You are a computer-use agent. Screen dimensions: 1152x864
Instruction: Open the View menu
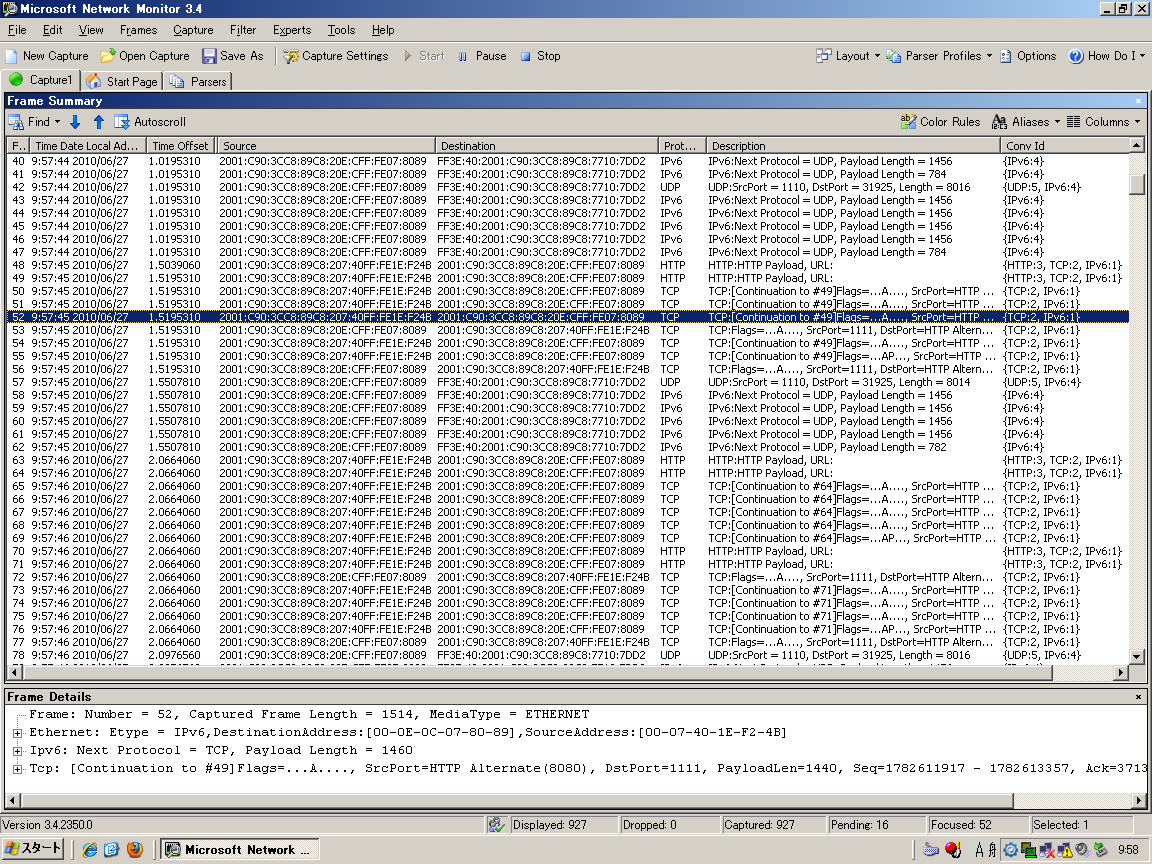pos(91,30)
